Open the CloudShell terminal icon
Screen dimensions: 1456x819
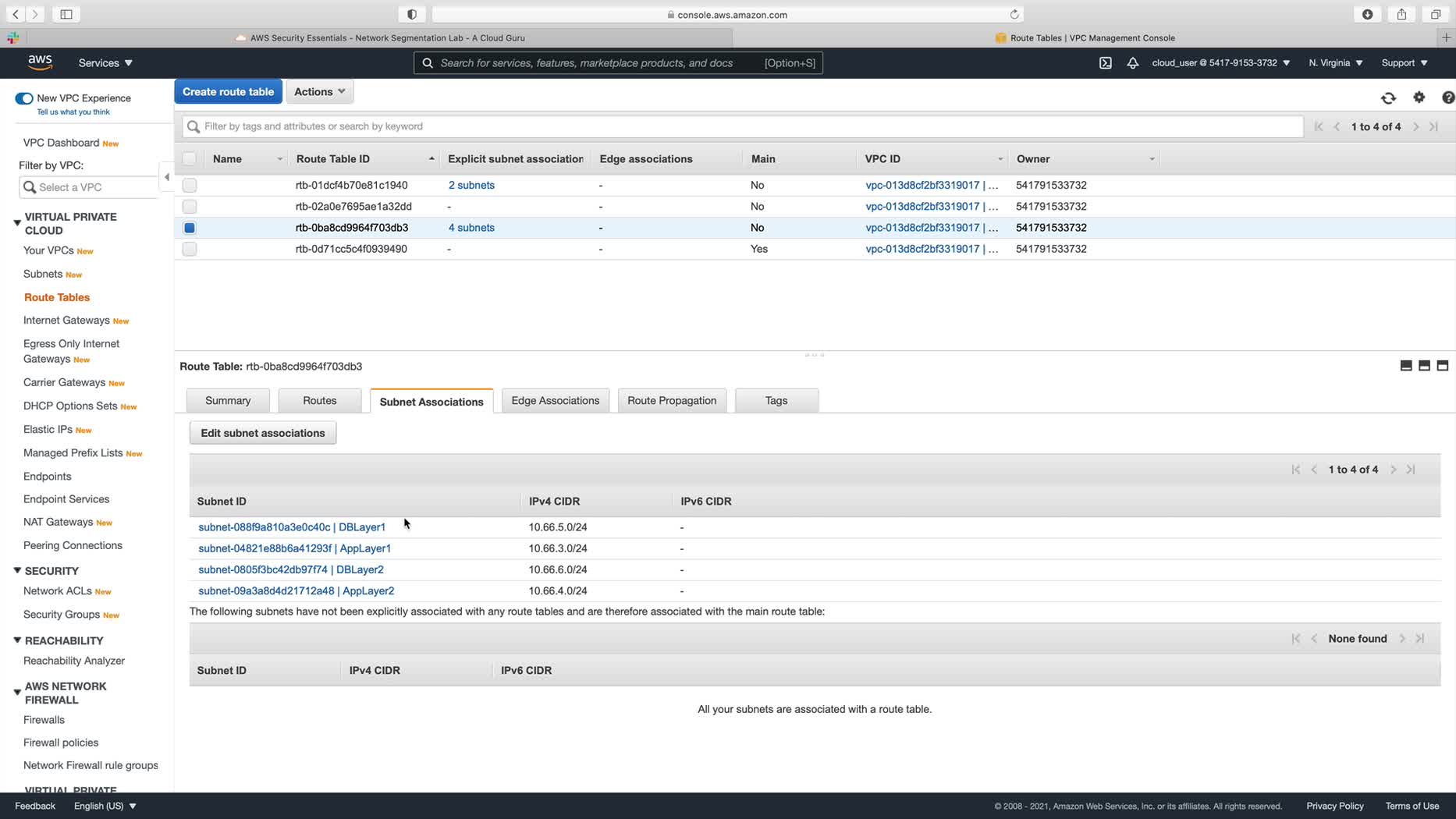(x=1105, y=63)
